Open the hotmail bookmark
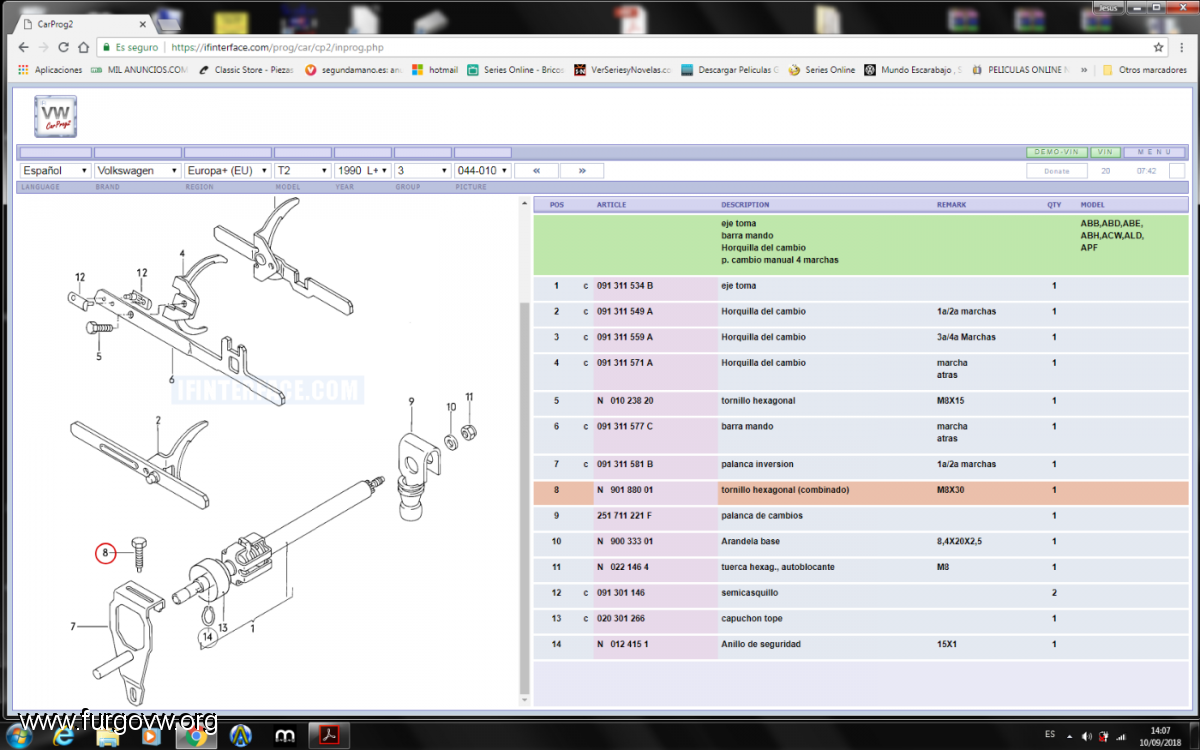Screen dimensions: 1200x750 click(435, 70)
